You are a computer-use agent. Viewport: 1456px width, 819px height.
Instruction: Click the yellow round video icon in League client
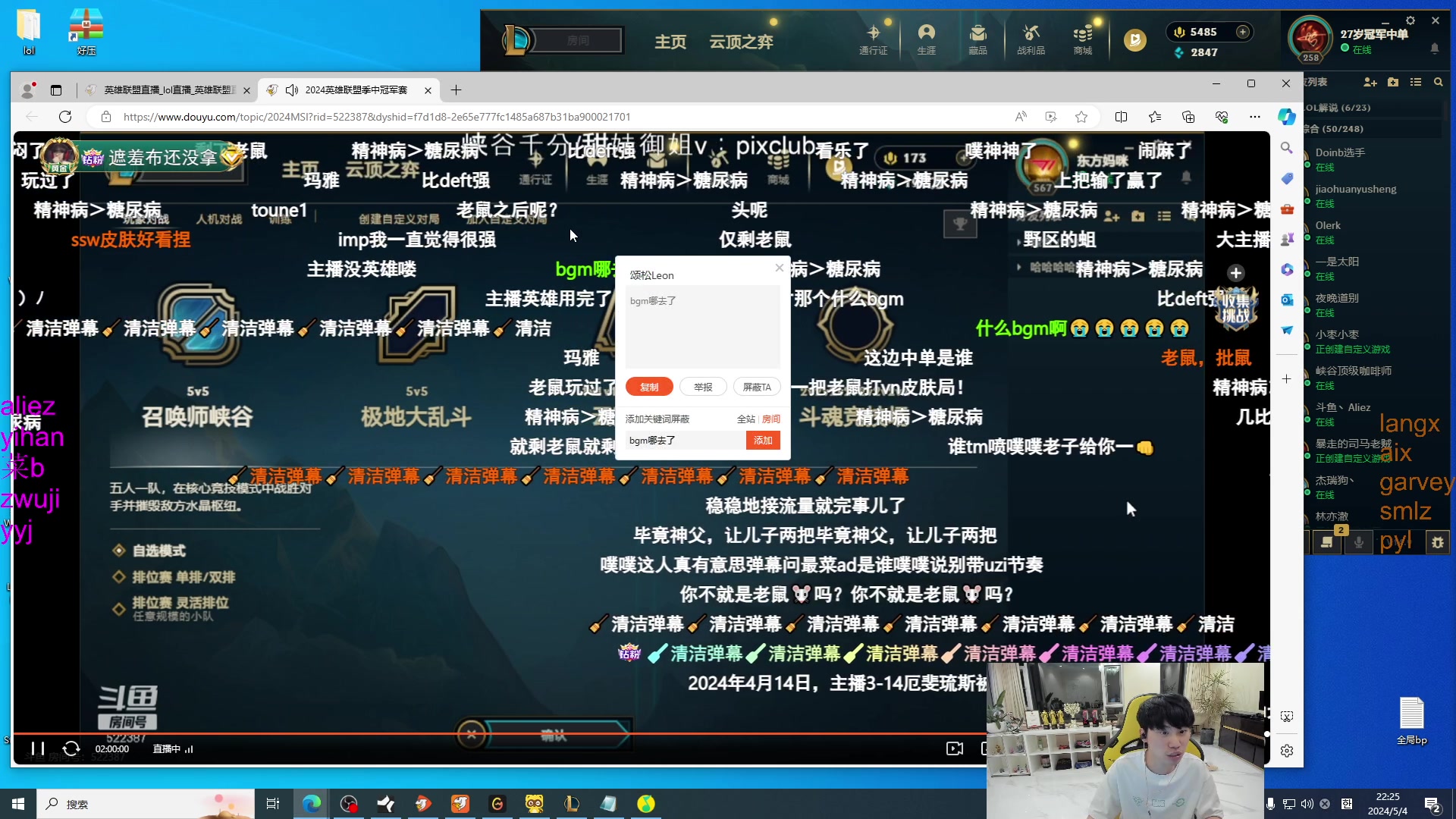click(1134, 39)
